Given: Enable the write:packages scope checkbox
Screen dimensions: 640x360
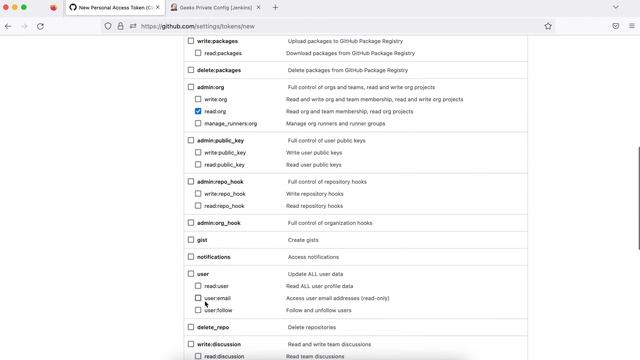Looking at the screenshot, I should click(x=191, y=41).
